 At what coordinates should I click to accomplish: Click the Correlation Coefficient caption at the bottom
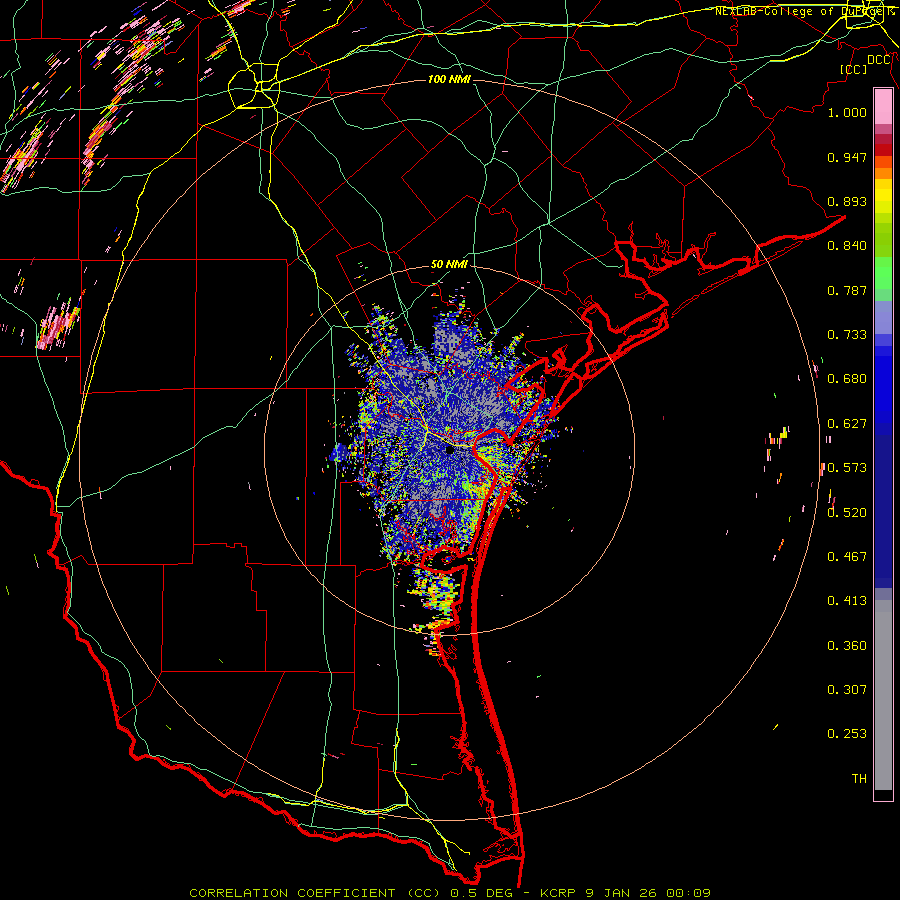point(450,893)
